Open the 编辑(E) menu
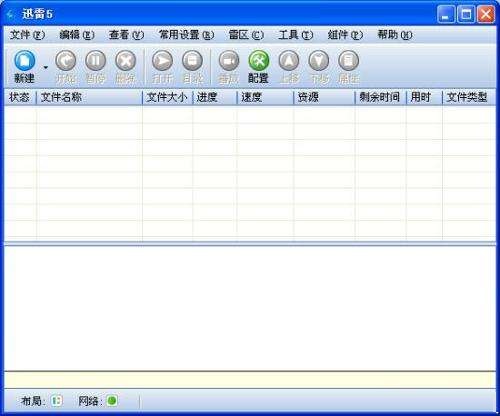This screenshot has width=500, height=416. pyautogui.click(x=77, y=35)
